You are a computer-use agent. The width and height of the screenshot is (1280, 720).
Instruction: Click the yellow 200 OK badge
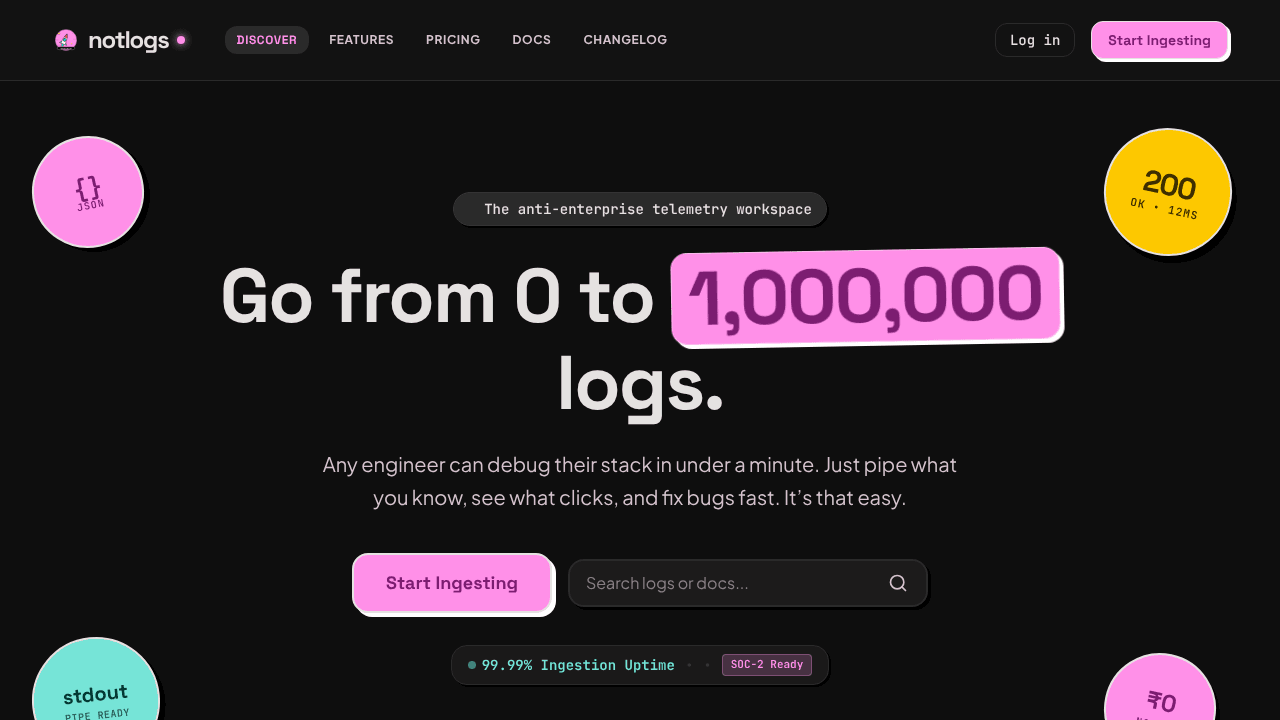click(x=1168, y=192)
